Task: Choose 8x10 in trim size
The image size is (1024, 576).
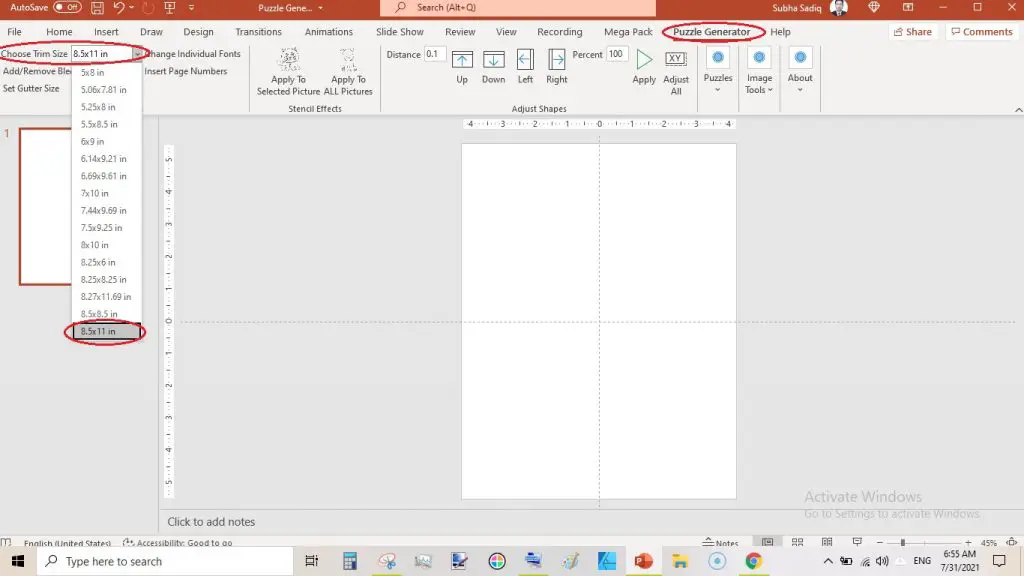Action: coord(95,245)
